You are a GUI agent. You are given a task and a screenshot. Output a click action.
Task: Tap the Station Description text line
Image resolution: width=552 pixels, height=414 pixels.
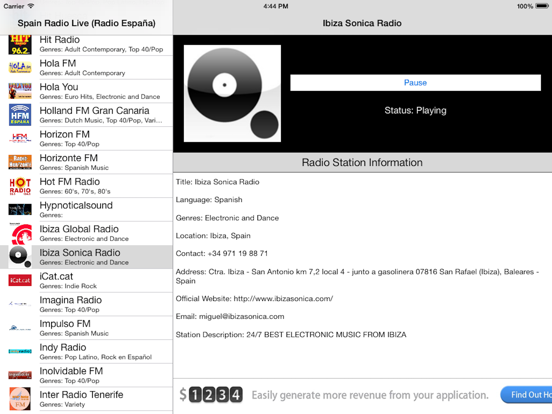[x=291, y=334]
